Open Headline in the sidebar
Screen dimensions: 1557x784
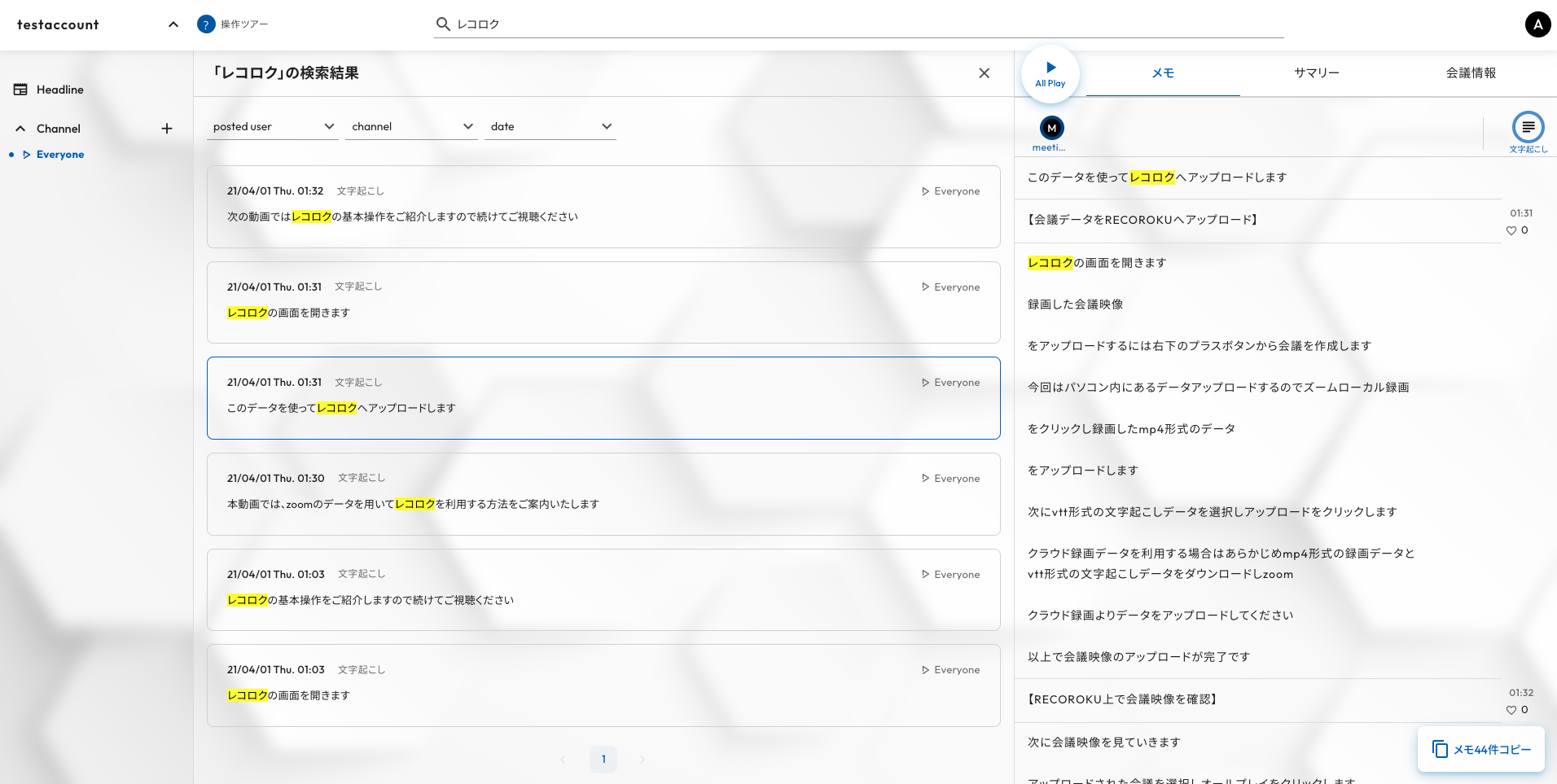(60, 90)
